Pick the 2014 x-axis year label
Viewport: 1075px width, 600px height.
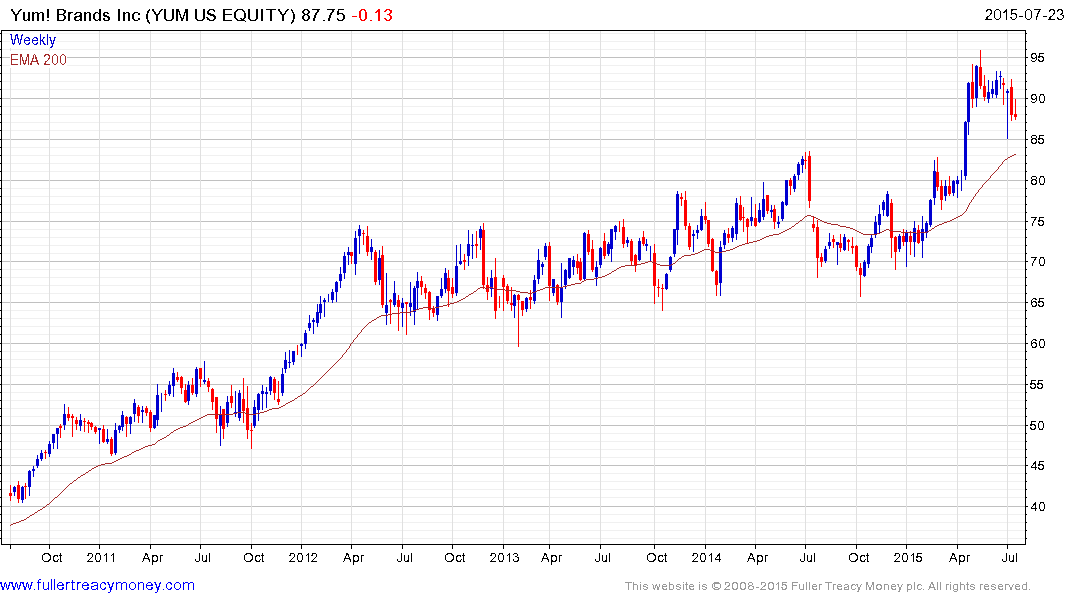pyautogui.click(x=707, y=557)
